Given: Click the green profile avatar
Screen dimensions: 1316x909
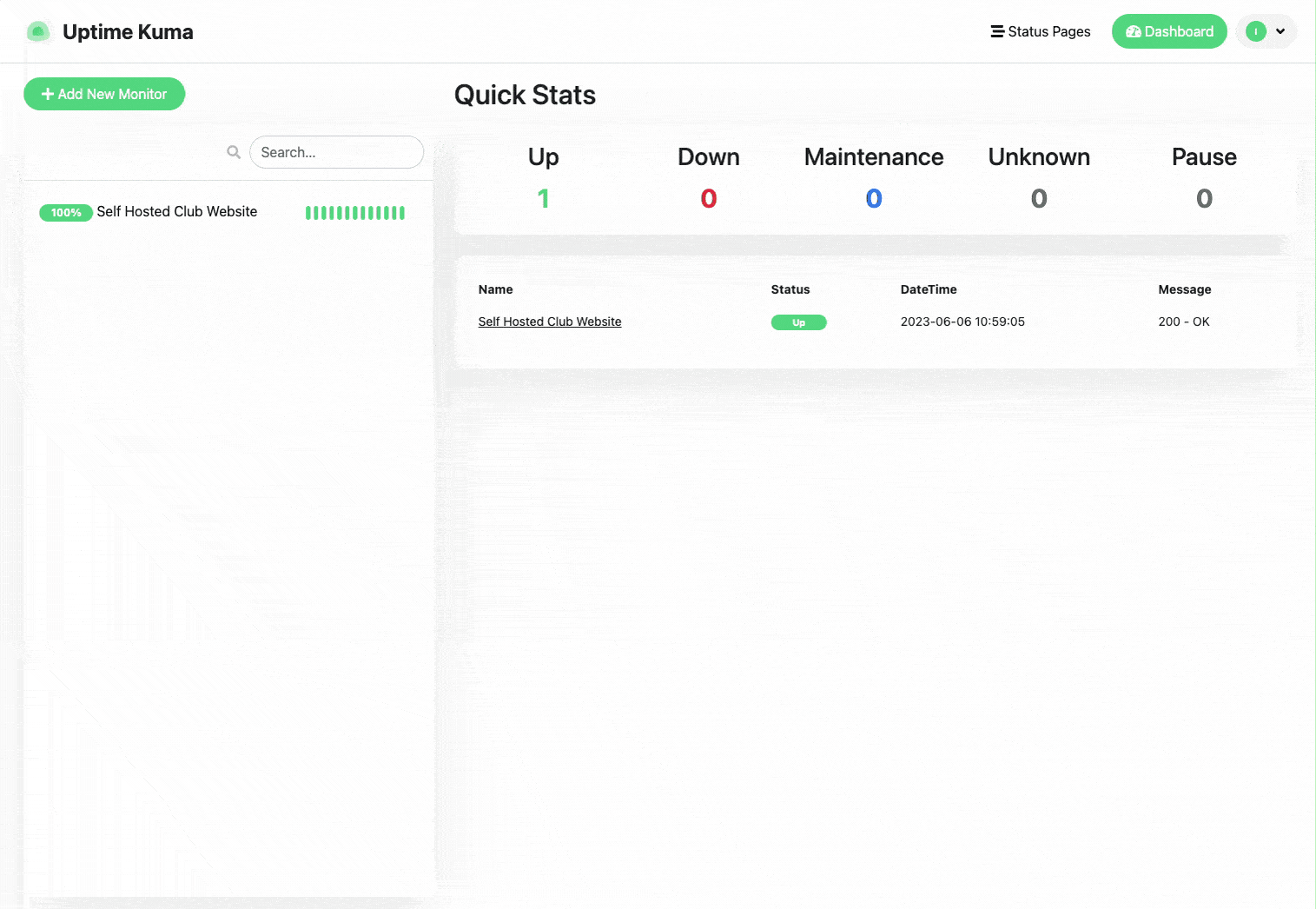Looking at the screenshot, I should [1256, 31].
